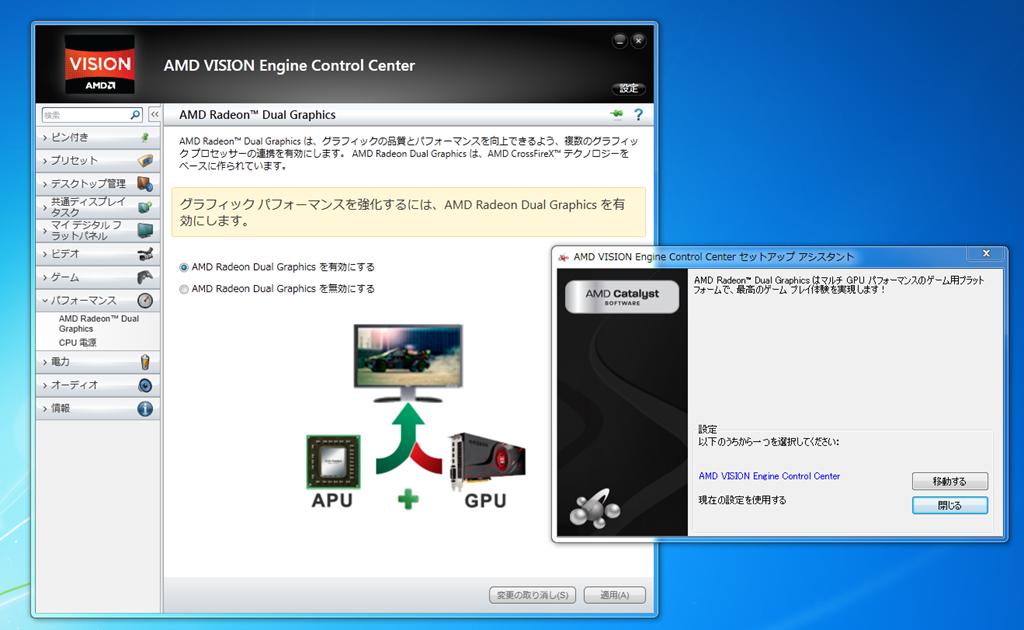Click the マイ デジタル フラットパネル monitor icon
1024x630 pixels.
coord(145,230)
